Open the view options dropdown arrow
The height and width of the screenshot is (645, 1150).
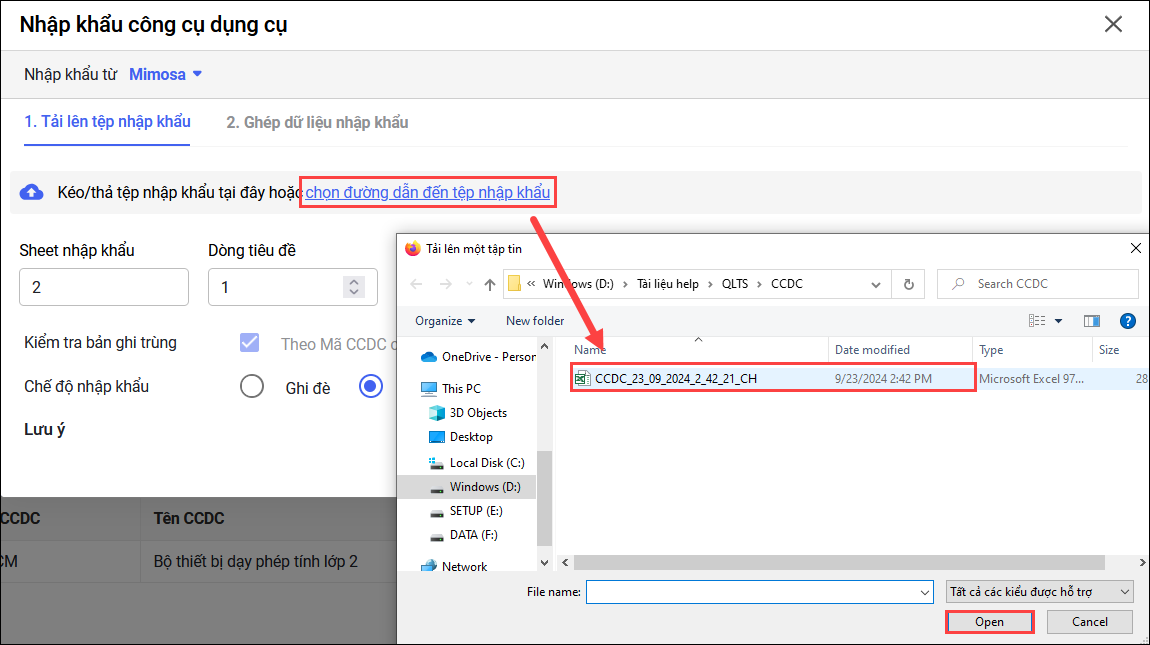click(x=1058, y=321)
